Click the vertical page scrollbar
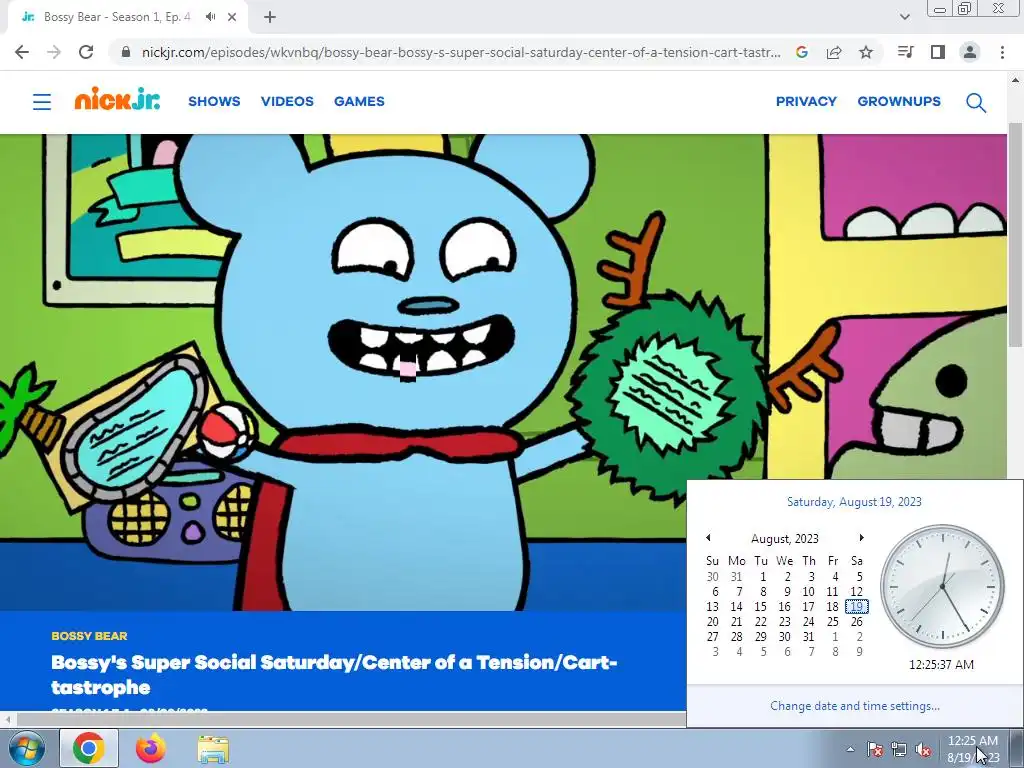Viewport: 1024px width, 768px height. pos(1015,235)
